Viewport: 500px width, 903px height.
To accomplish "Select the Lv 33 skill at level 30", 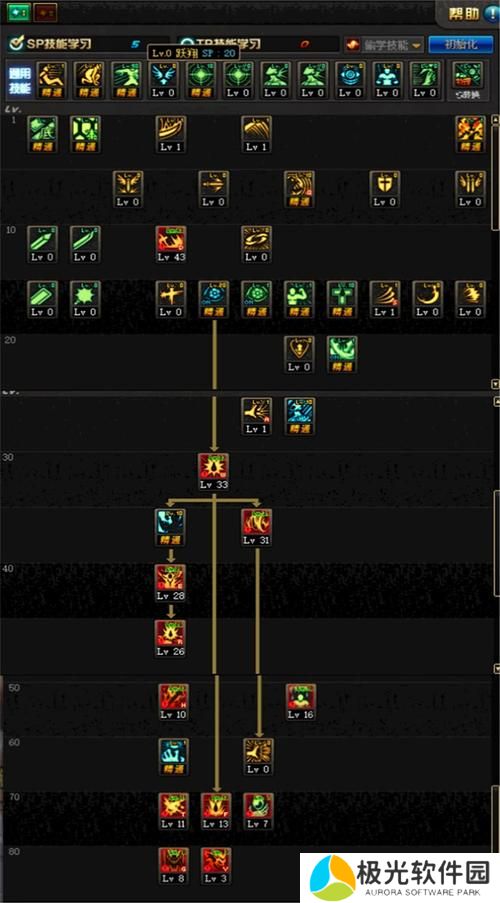I will point(214,468).
